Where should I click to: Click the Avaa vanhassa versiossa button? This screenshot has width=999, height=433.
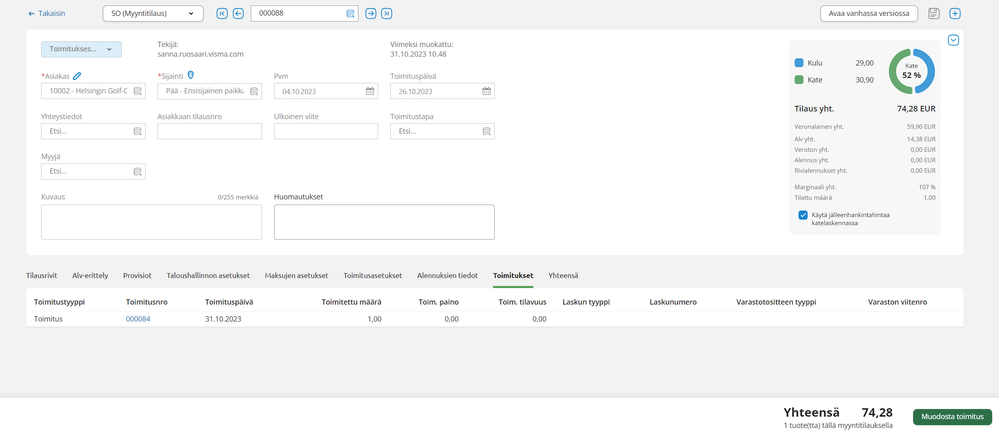click(x=868, y=13)
